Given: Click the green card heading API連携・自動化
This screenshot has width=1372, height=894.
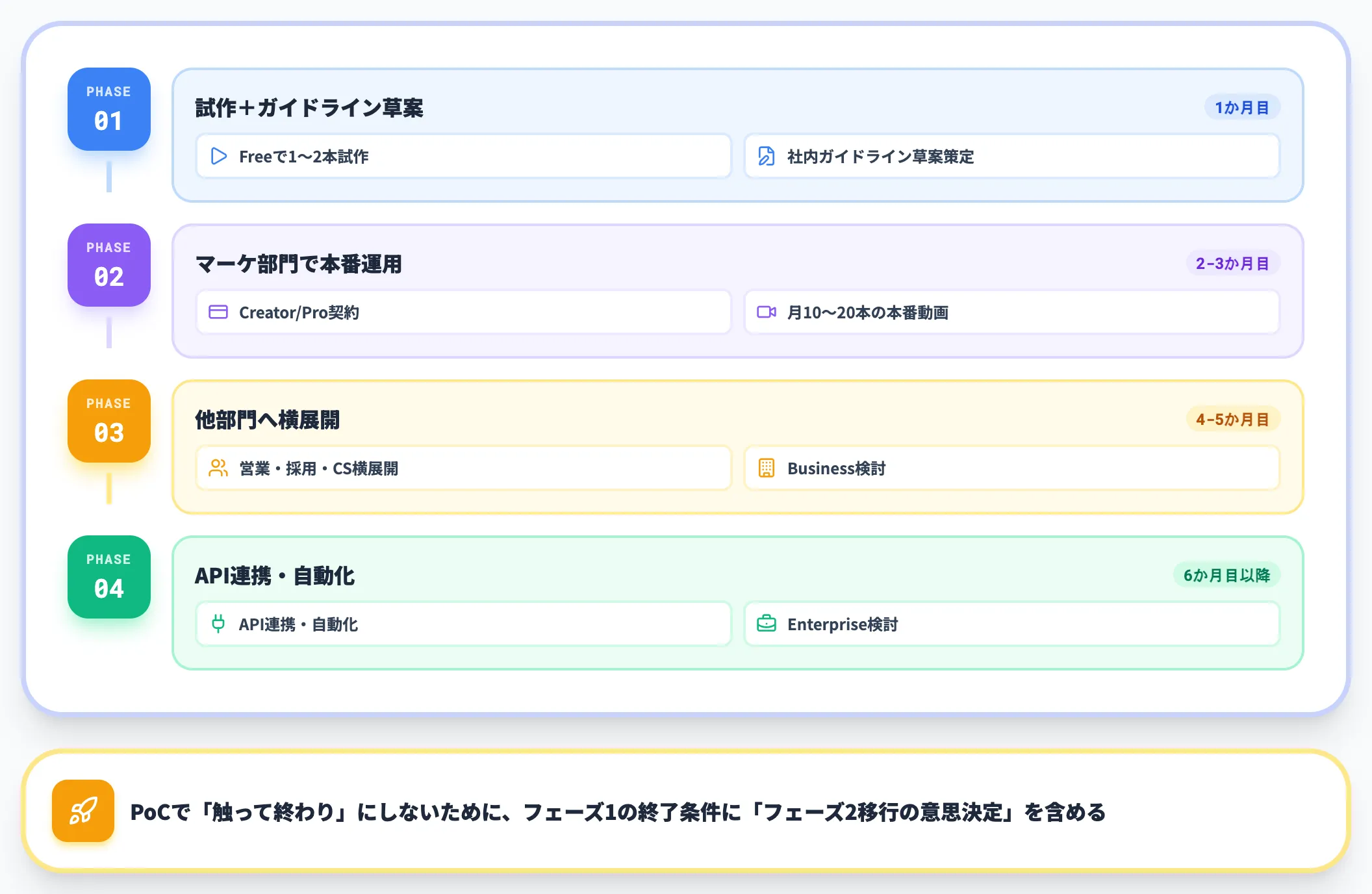Looking at the screenshot, I should [x=275, y=576].
